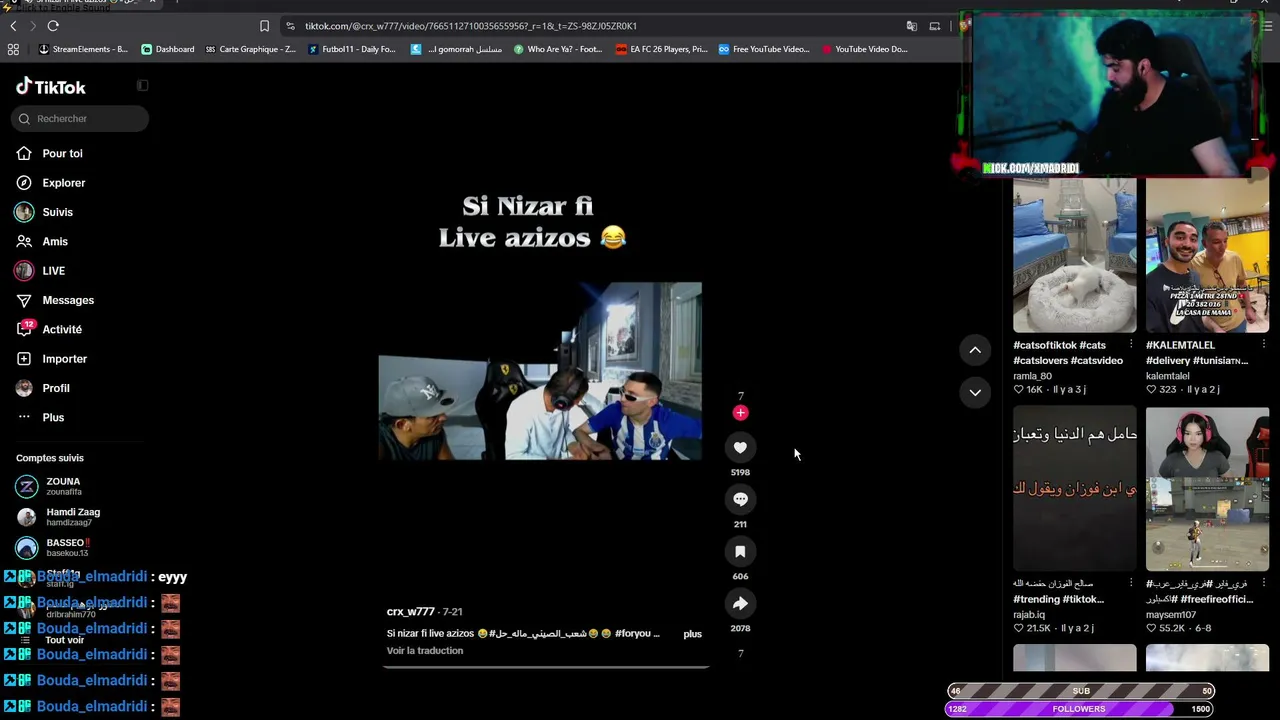
Task: Open Messages in the sidebar
Action: coord(68,300)
